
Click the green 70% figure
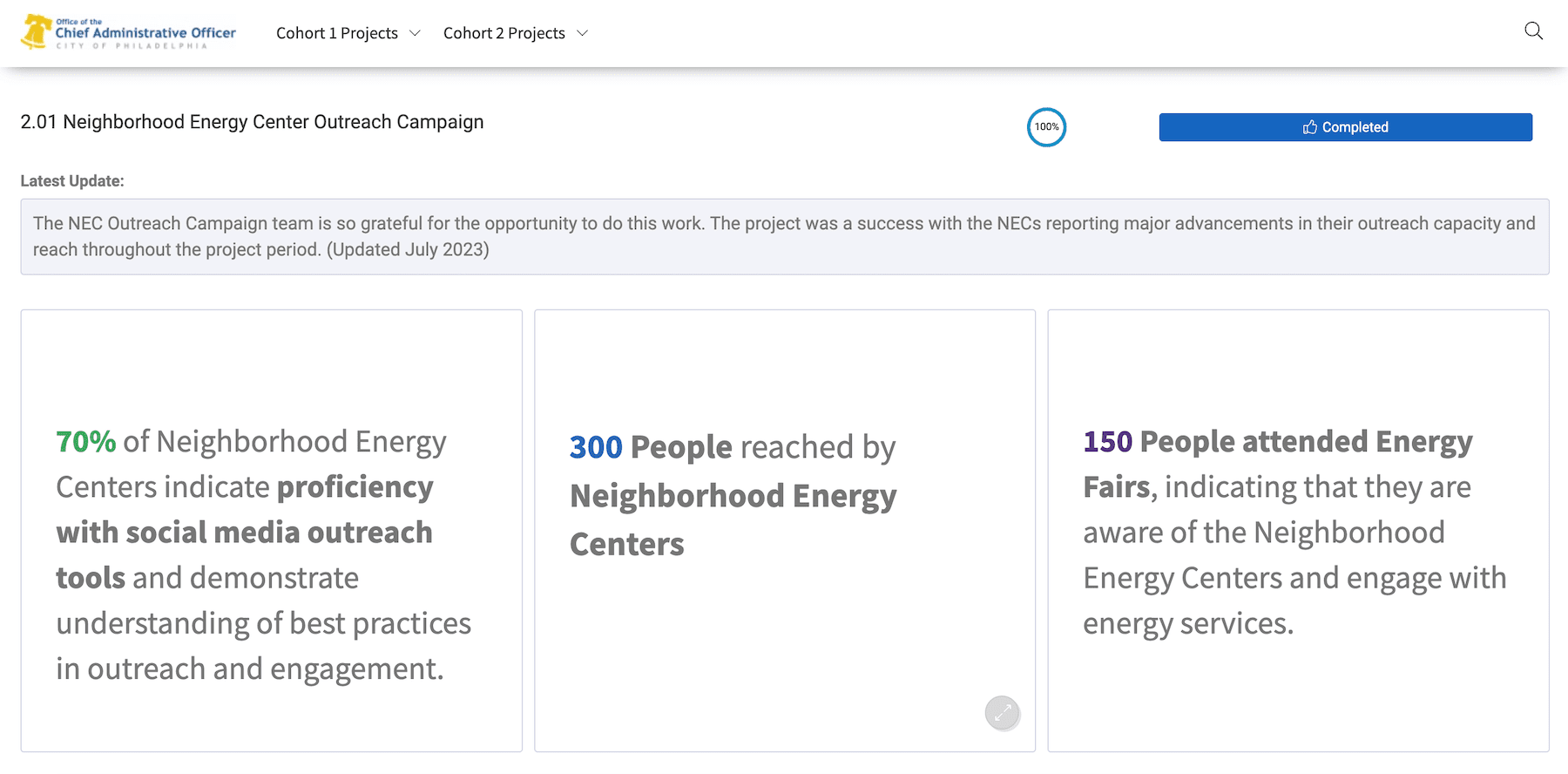(85, 442)
